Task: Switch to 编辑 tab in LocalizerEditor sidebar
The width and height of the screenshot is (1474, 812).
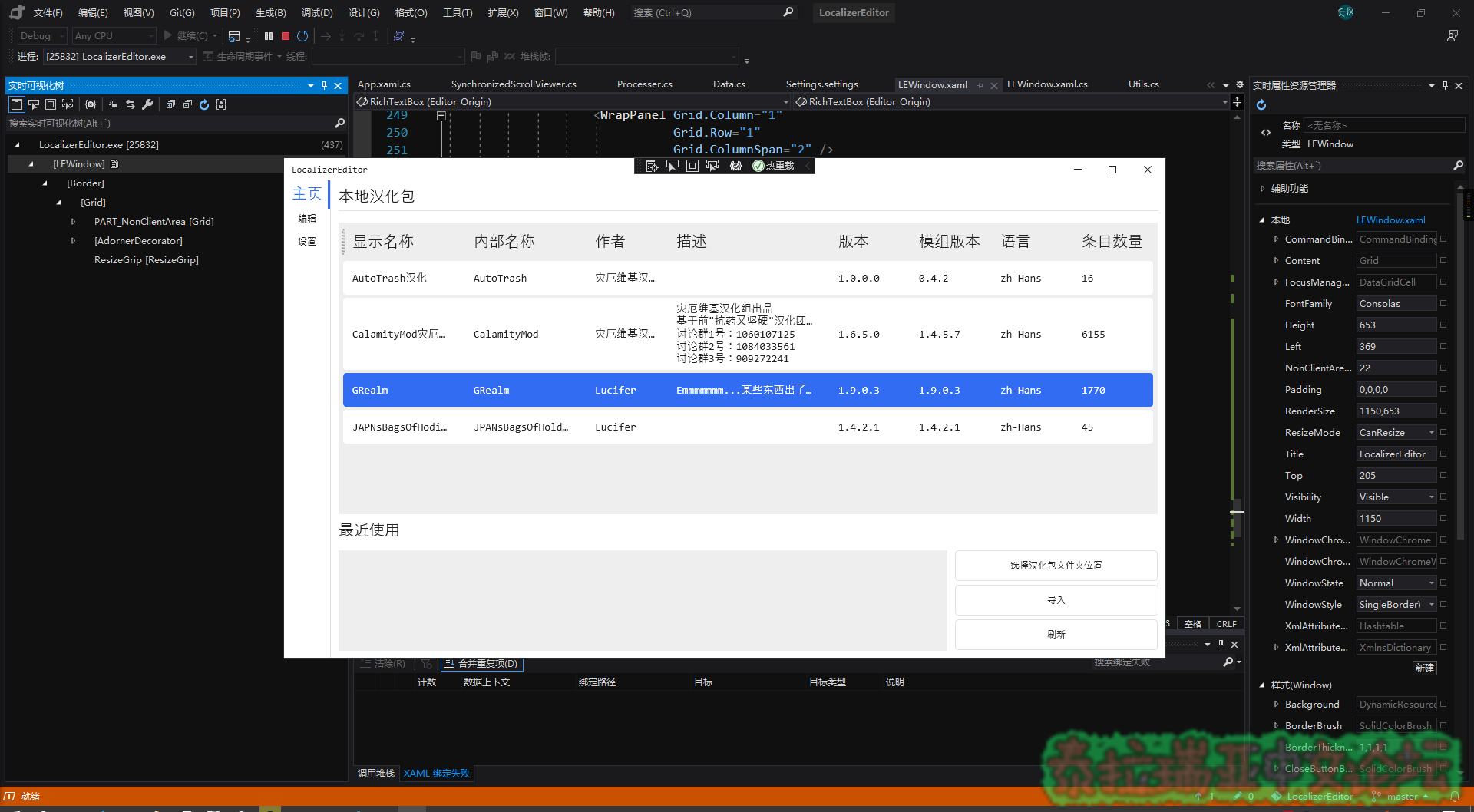Action: coord(307,219)
